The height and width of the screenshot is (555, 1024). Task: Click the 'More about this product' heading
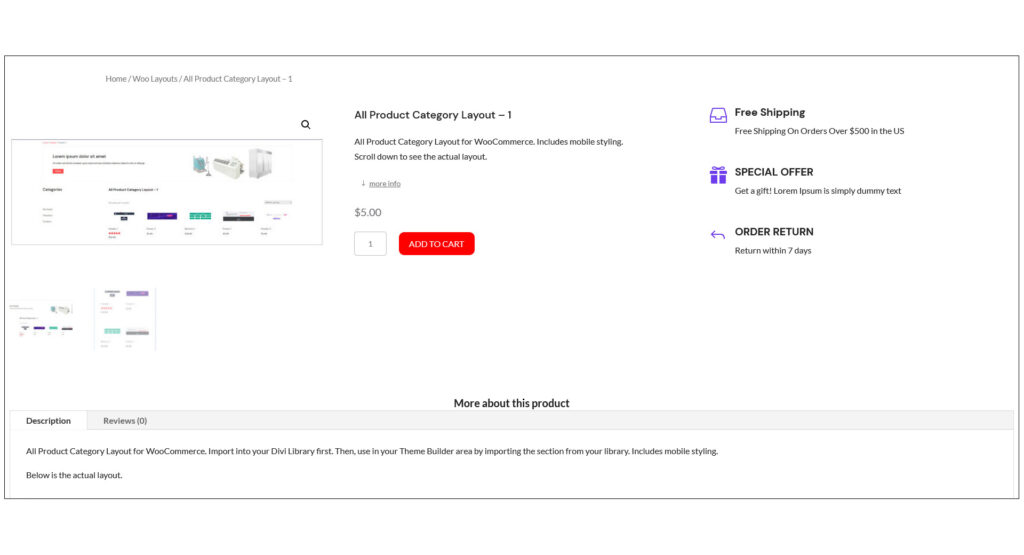point(511,404)
